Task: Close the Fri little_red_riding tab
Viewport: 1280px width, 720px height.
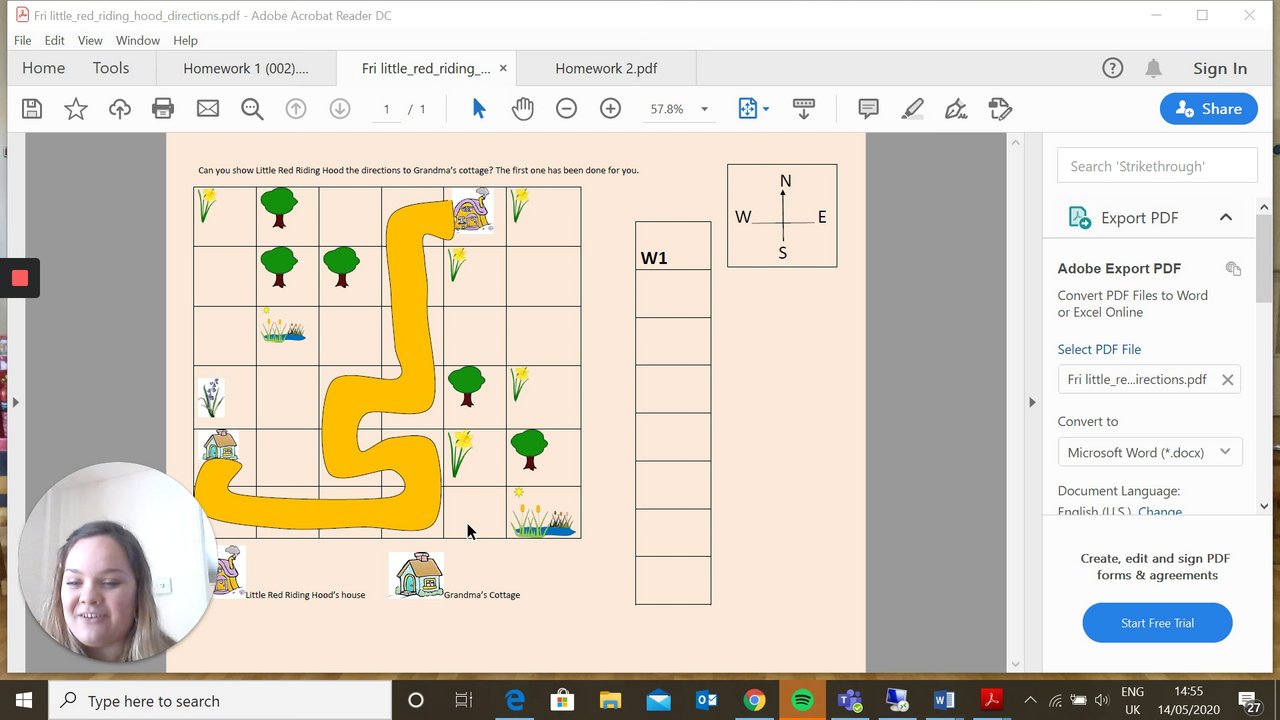Action: (x=503, y=68)
